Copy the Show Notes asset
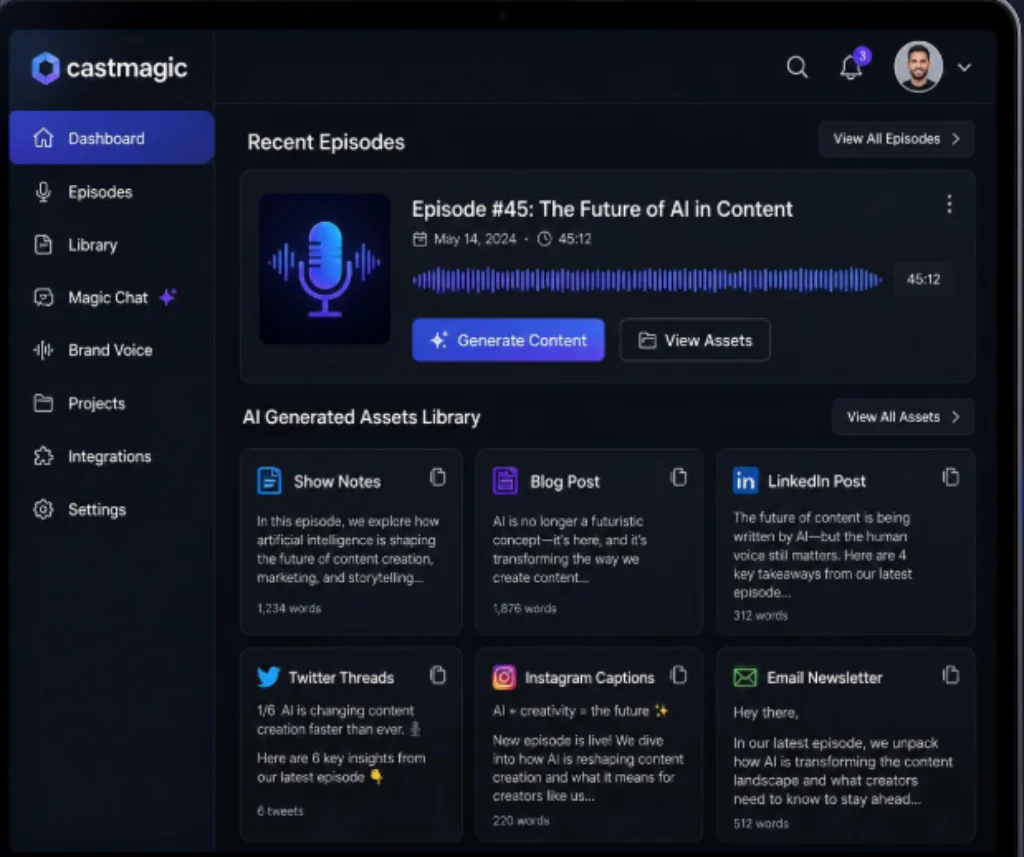The image size is (1024, 857). (x=438, y=477)
